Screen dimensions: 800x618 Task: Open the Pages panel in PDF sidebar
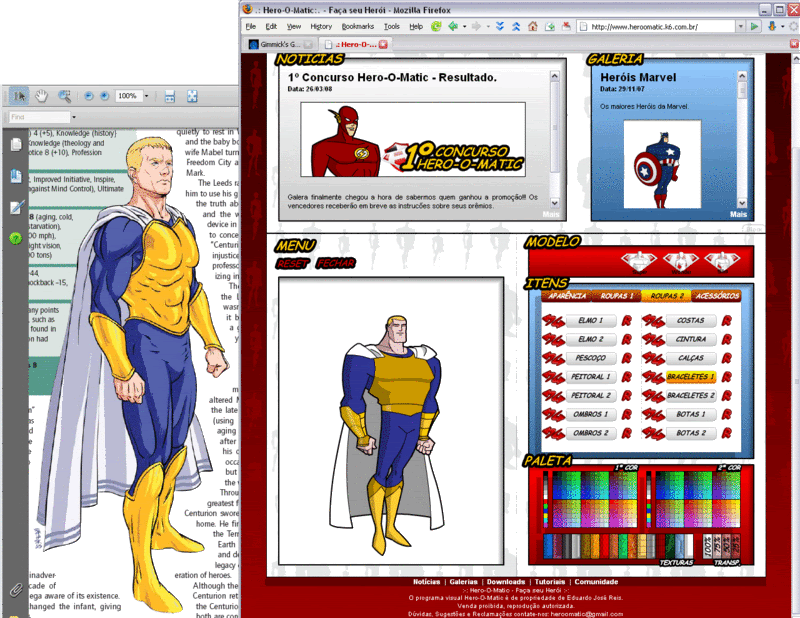[16, 145]
